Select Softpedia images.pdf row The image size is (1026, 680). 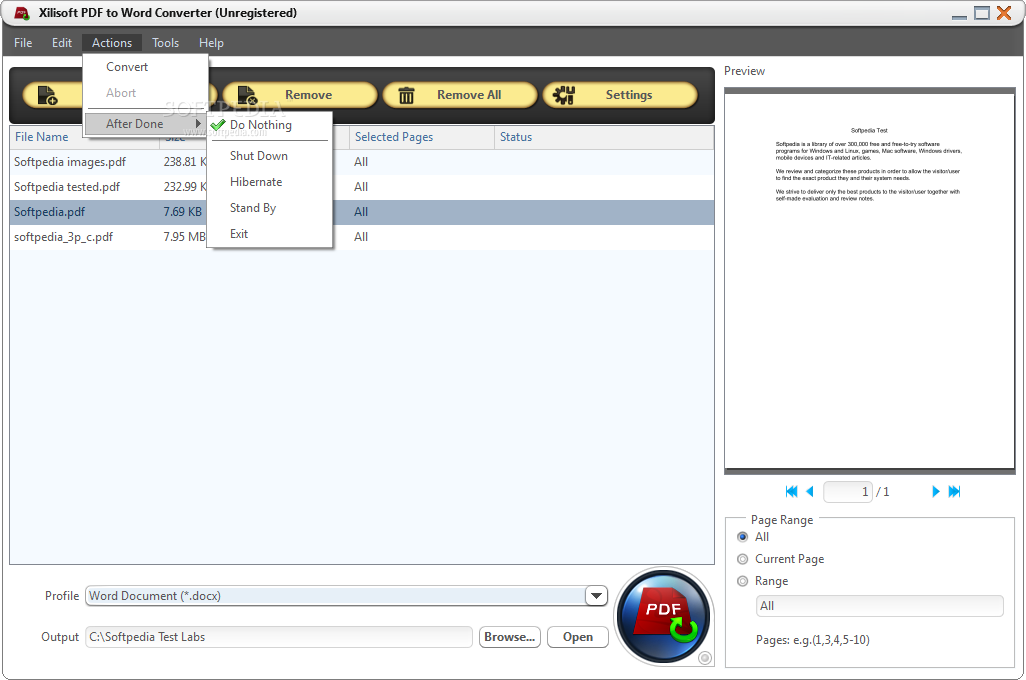point(362,162)
